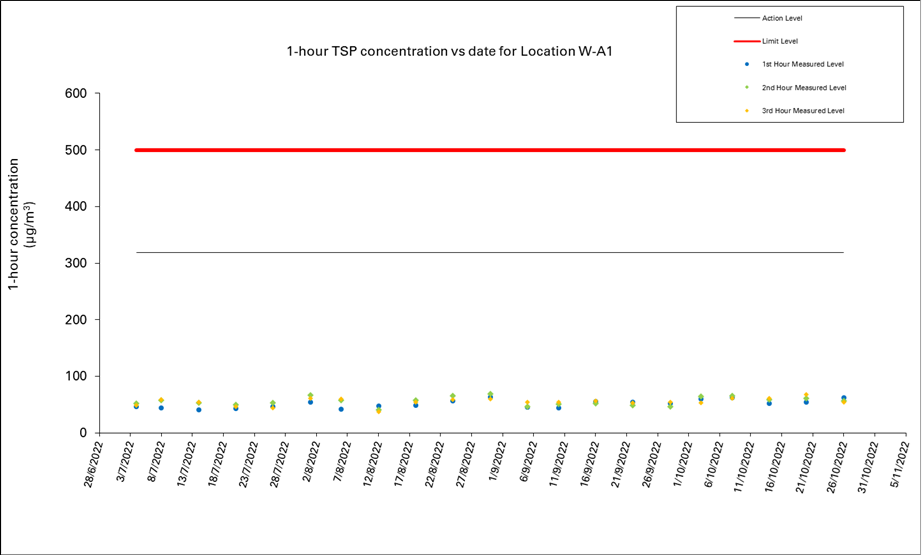The height and width of the screenshot is (557, 924).
Task: Click the 1st Hour Measured Level legend entry
Action: tap(794, 64)
